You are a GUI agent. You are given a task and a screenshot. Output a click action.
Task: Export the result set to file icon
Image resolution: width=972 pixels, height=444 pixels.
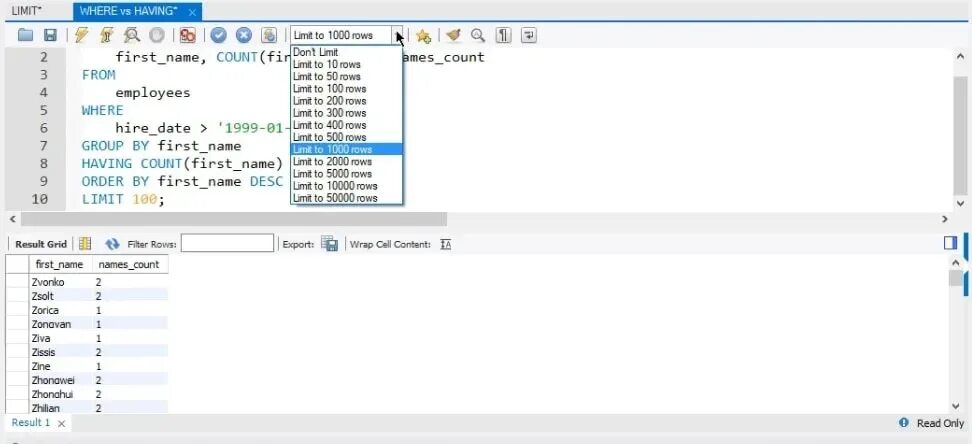pyautogui.click(x=329, y=244)
